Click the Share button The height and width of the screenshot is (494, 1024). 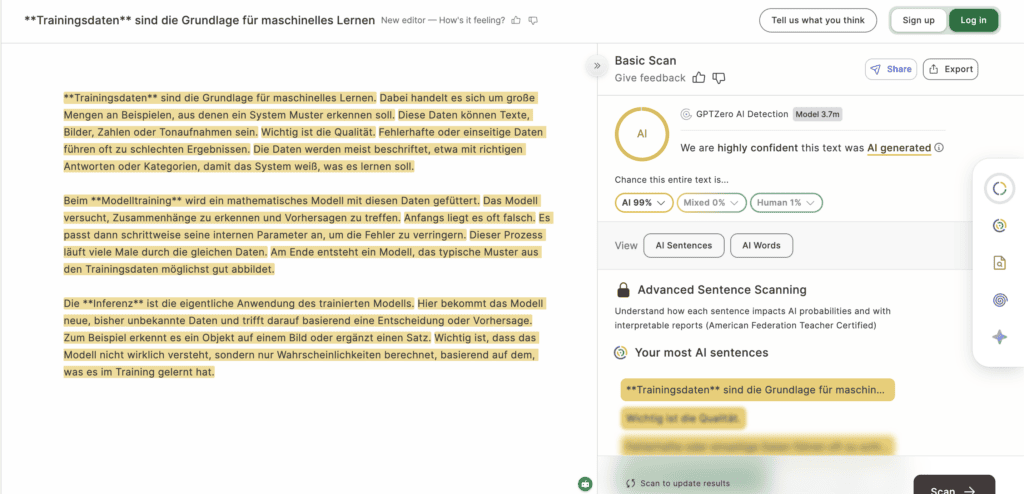(x=891, y=69)
